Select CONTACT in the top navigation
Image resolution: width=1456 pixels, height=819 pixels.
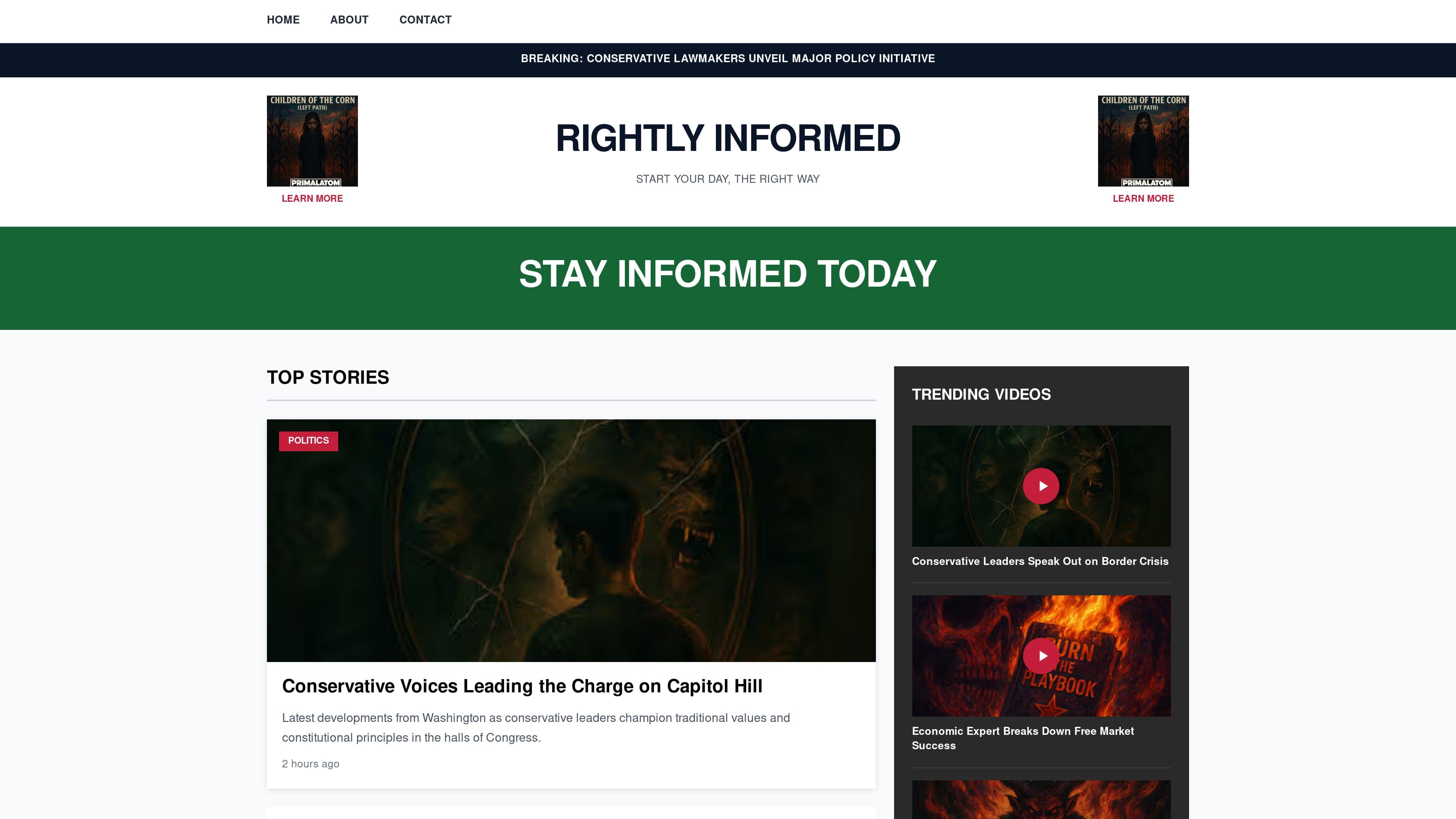click(425, 19)
